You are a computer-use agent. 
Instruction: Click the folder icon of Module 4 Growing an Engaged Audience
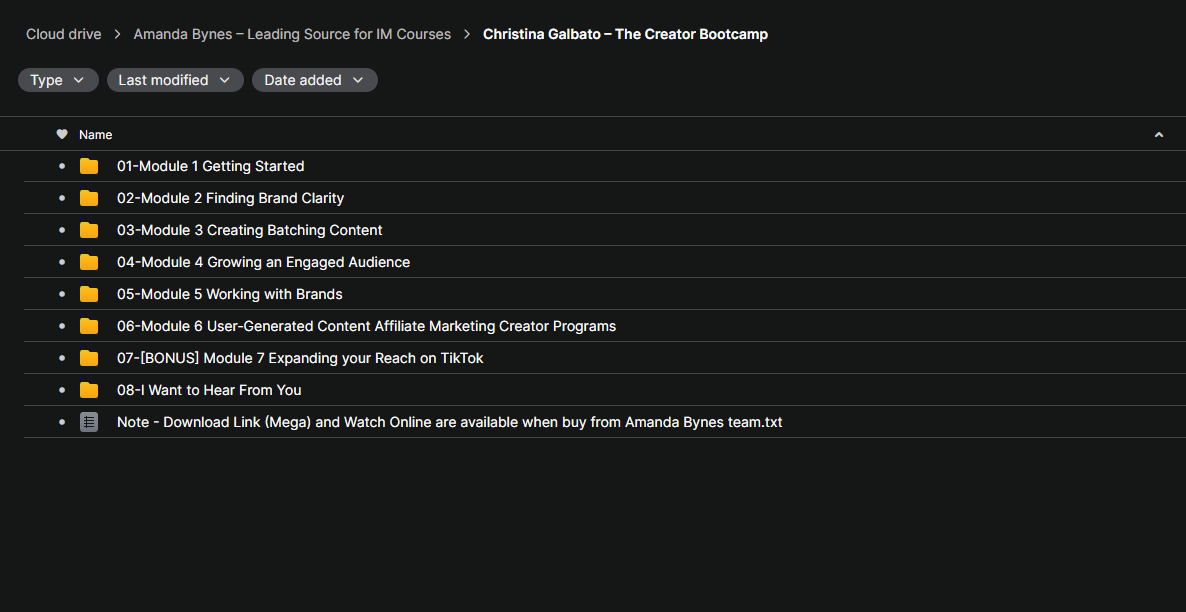point(89,262)
